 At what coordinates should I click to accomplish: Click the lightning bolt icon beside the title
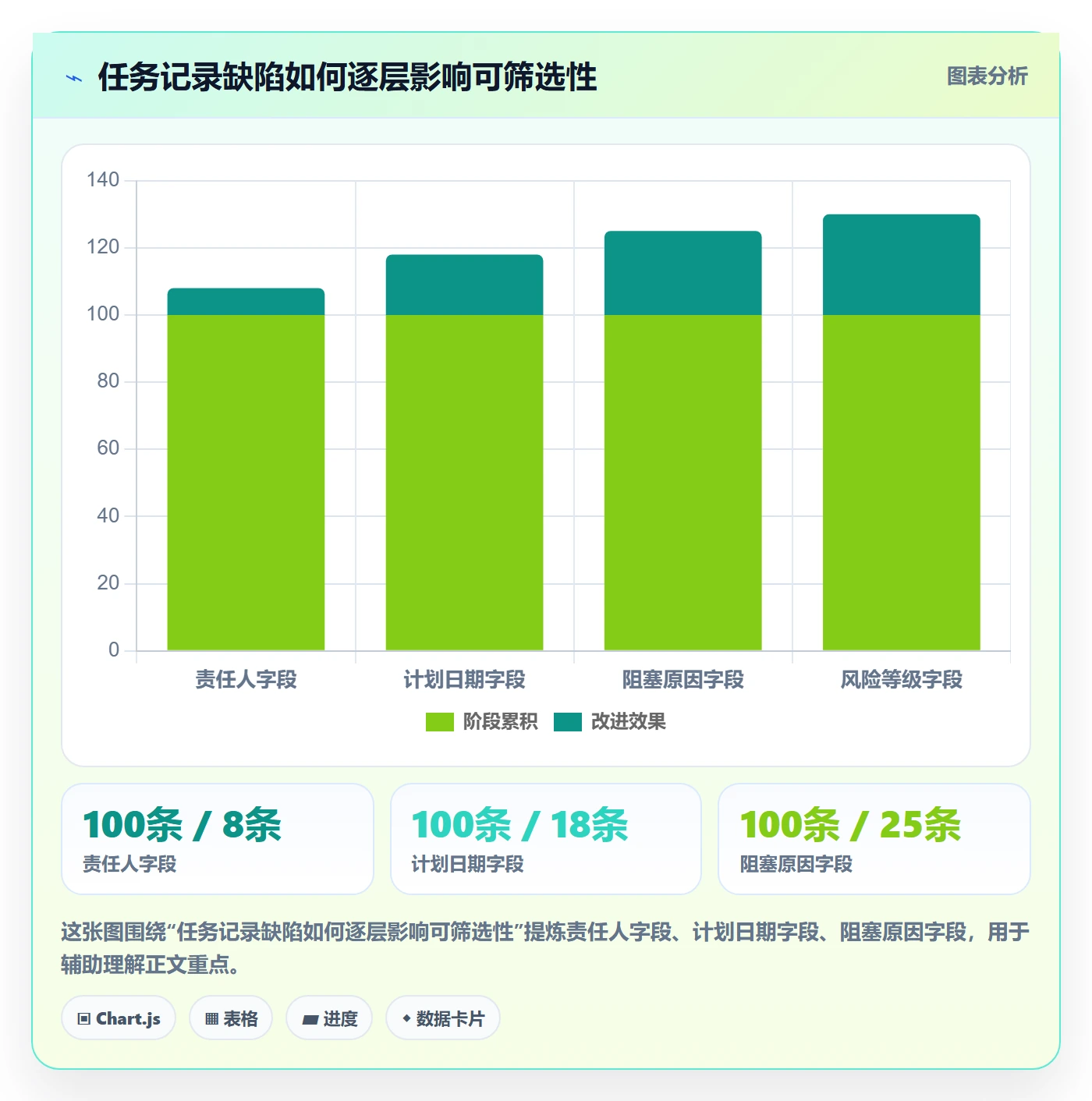coord(74,78)
